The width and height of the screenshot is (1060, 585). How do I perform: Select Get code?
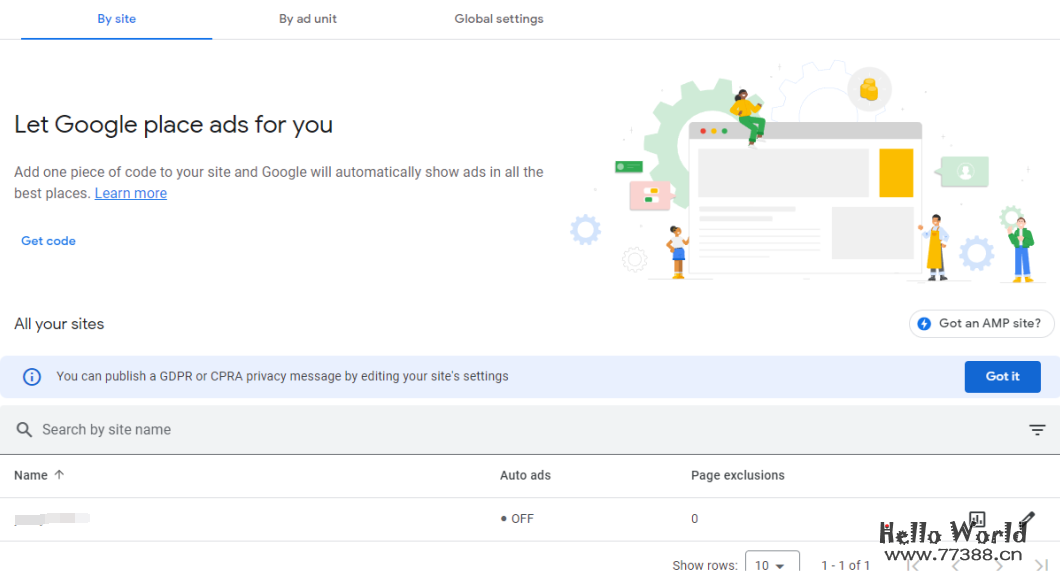[48, 240]
